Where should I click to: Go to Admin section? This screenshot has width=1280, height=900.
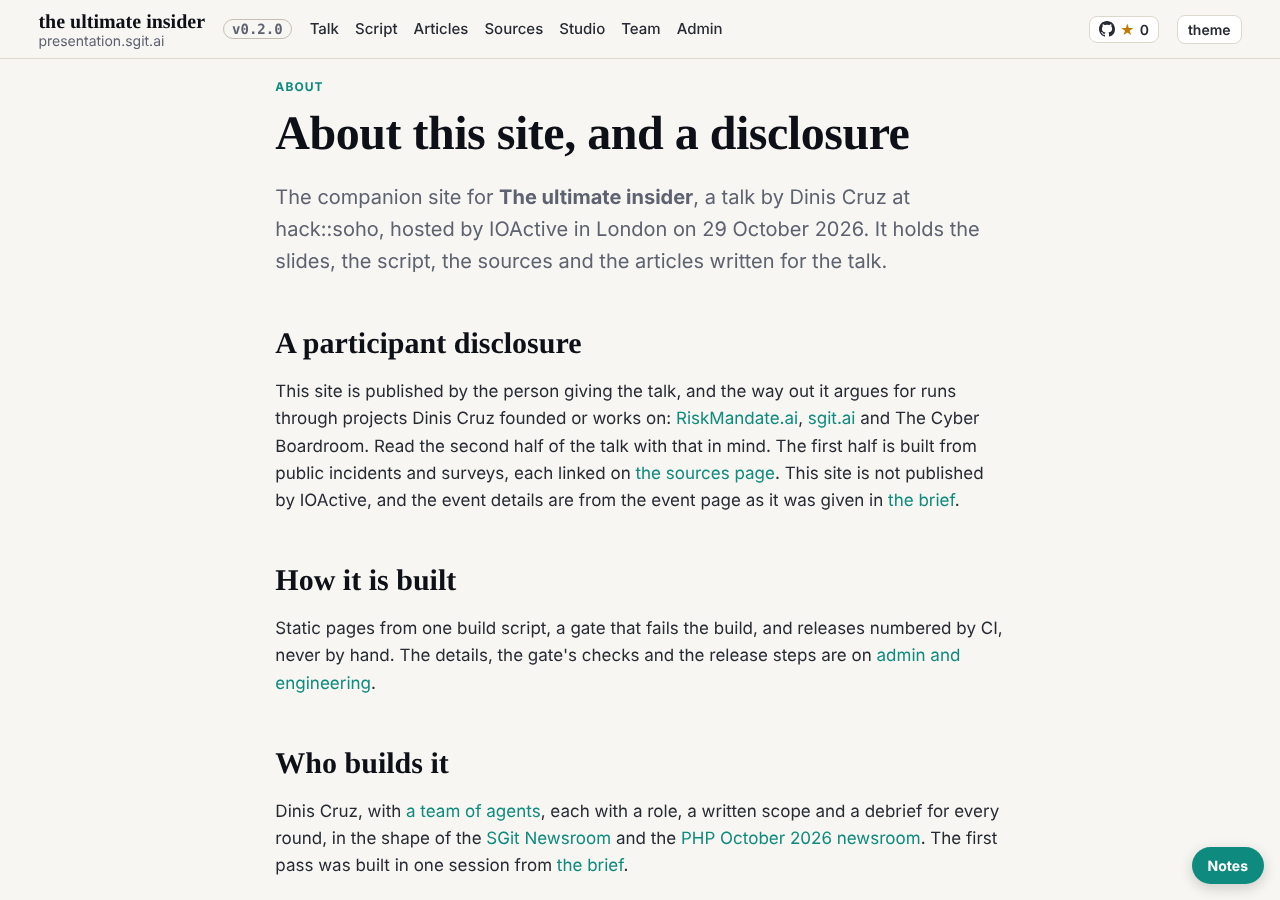[699, 29]
